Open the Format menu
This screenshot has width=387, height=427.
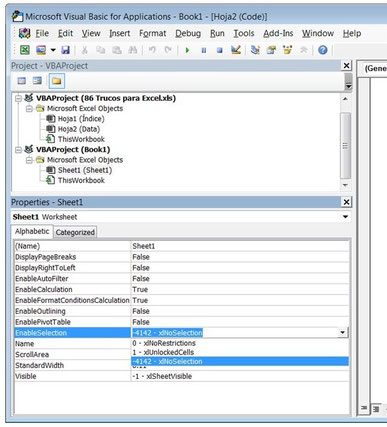pyautogui.click(x=153, y=33)
